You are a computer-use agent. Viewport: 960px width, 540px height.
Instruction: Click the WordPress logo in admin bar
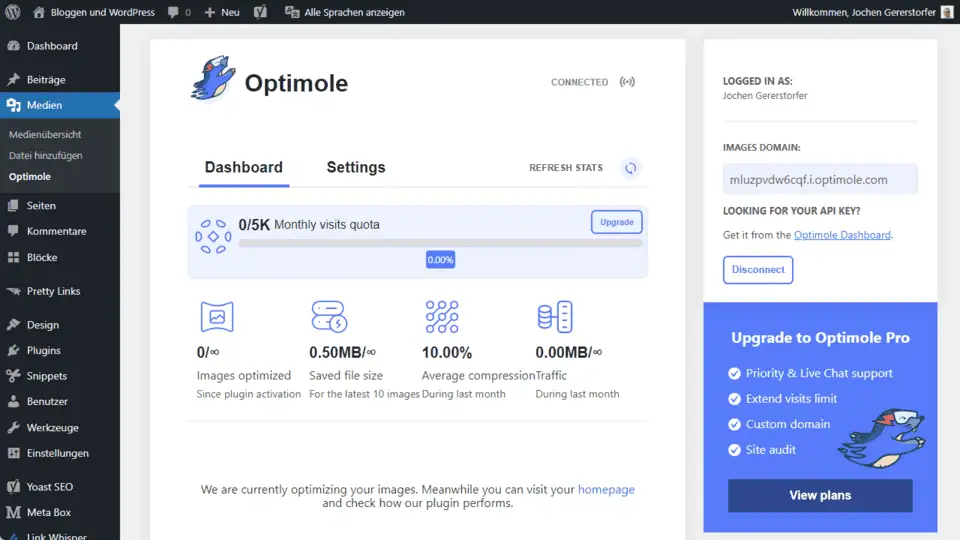point(13,12)
